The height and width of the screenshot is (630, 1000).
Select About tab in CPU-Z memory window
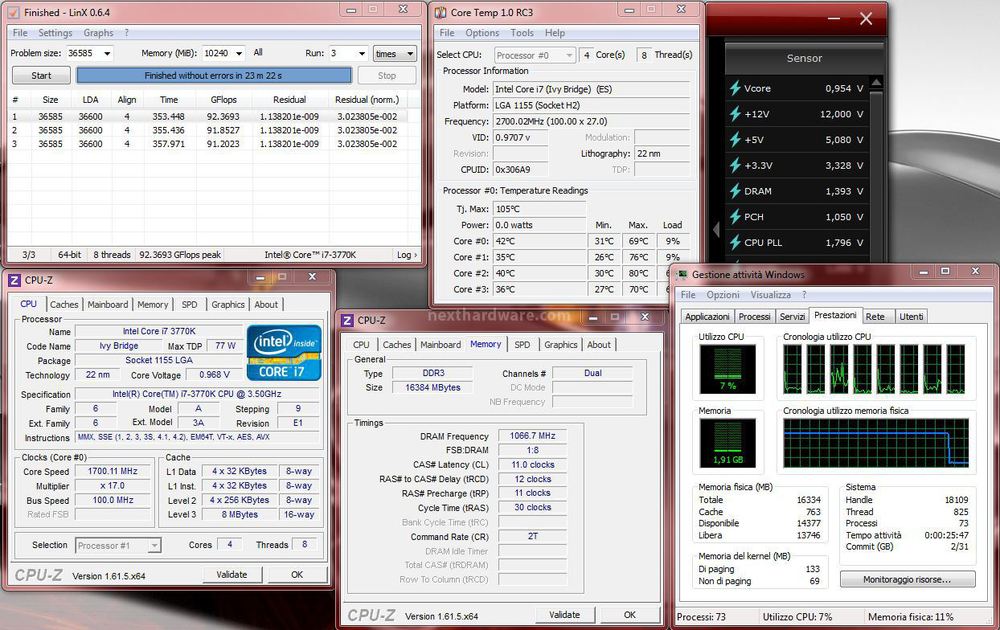click(x=599, y=344)
